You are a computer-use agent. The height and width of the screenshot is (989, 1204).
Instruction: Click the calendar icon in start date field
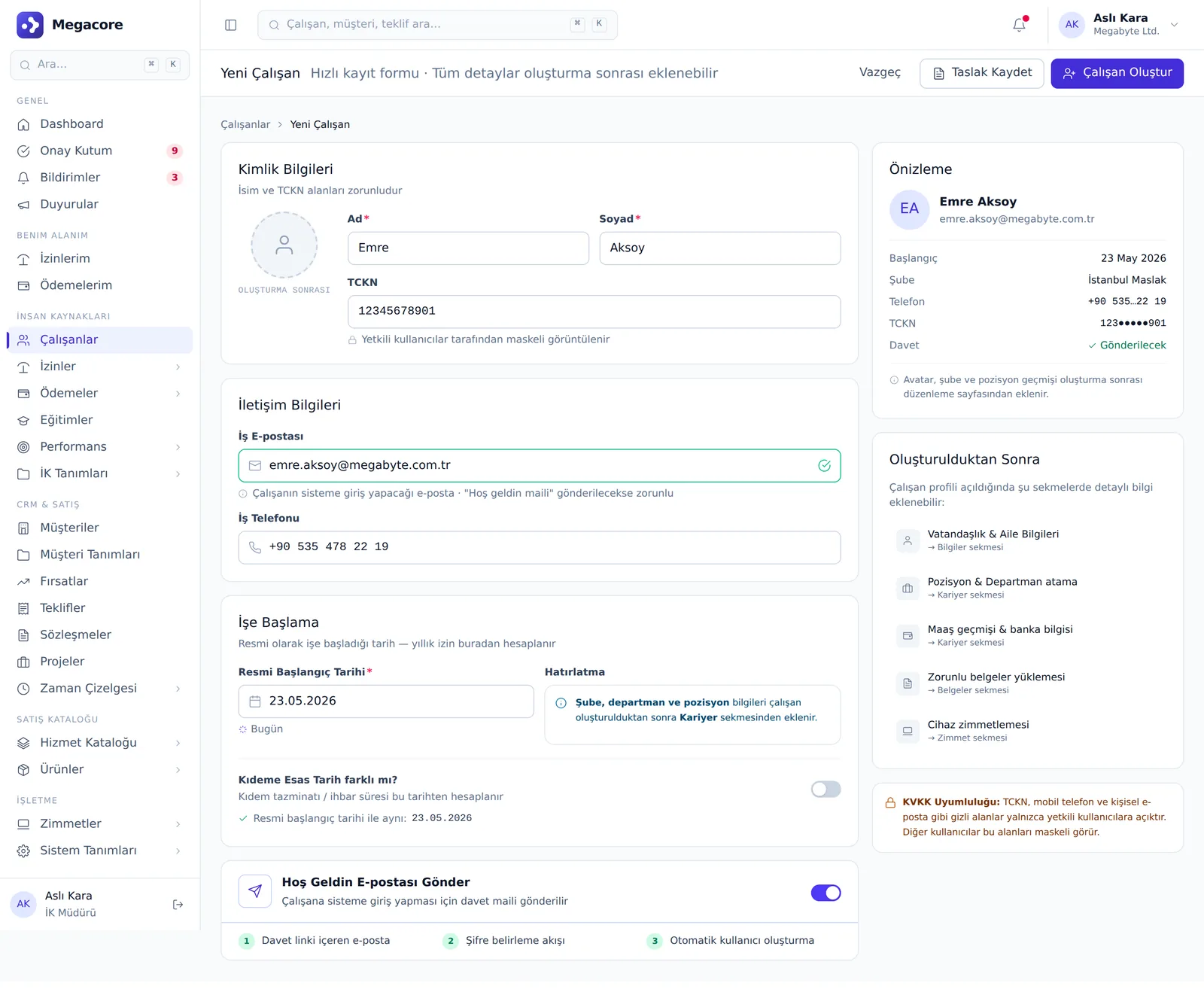click(255, 701)
